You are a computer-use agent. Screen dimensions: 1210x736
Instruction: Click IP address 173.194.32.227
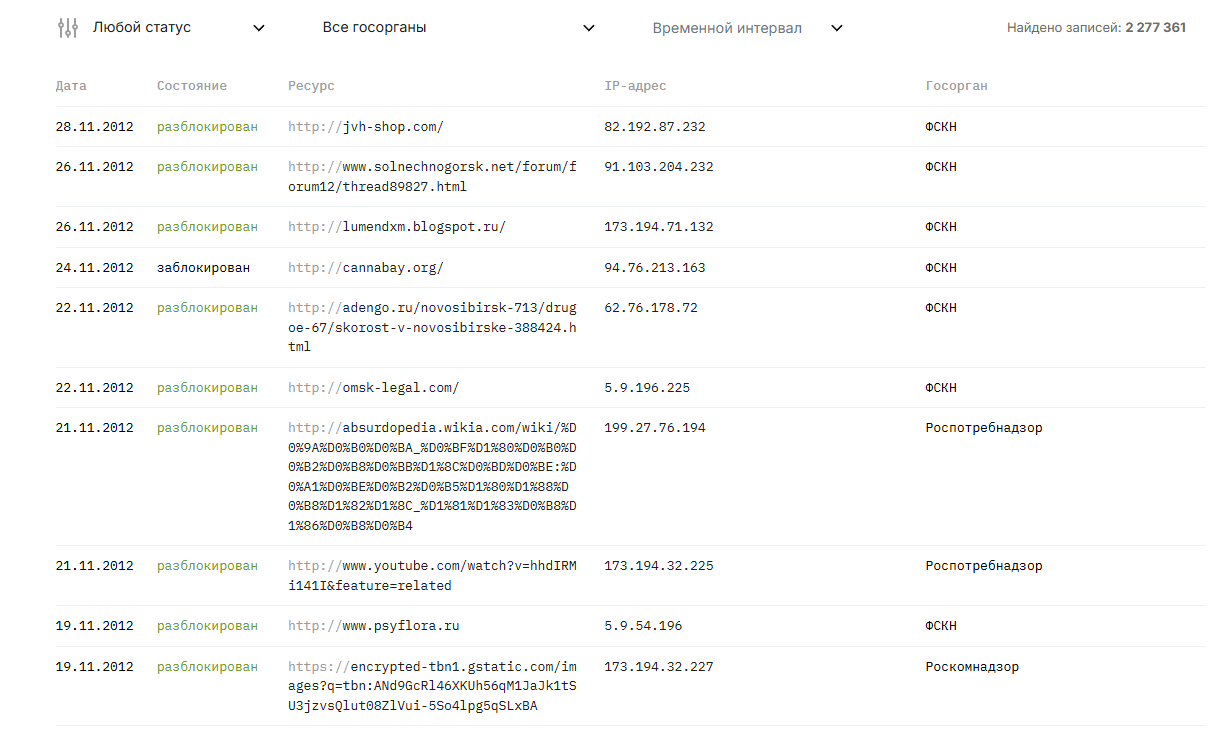click(x=659, y=667)
